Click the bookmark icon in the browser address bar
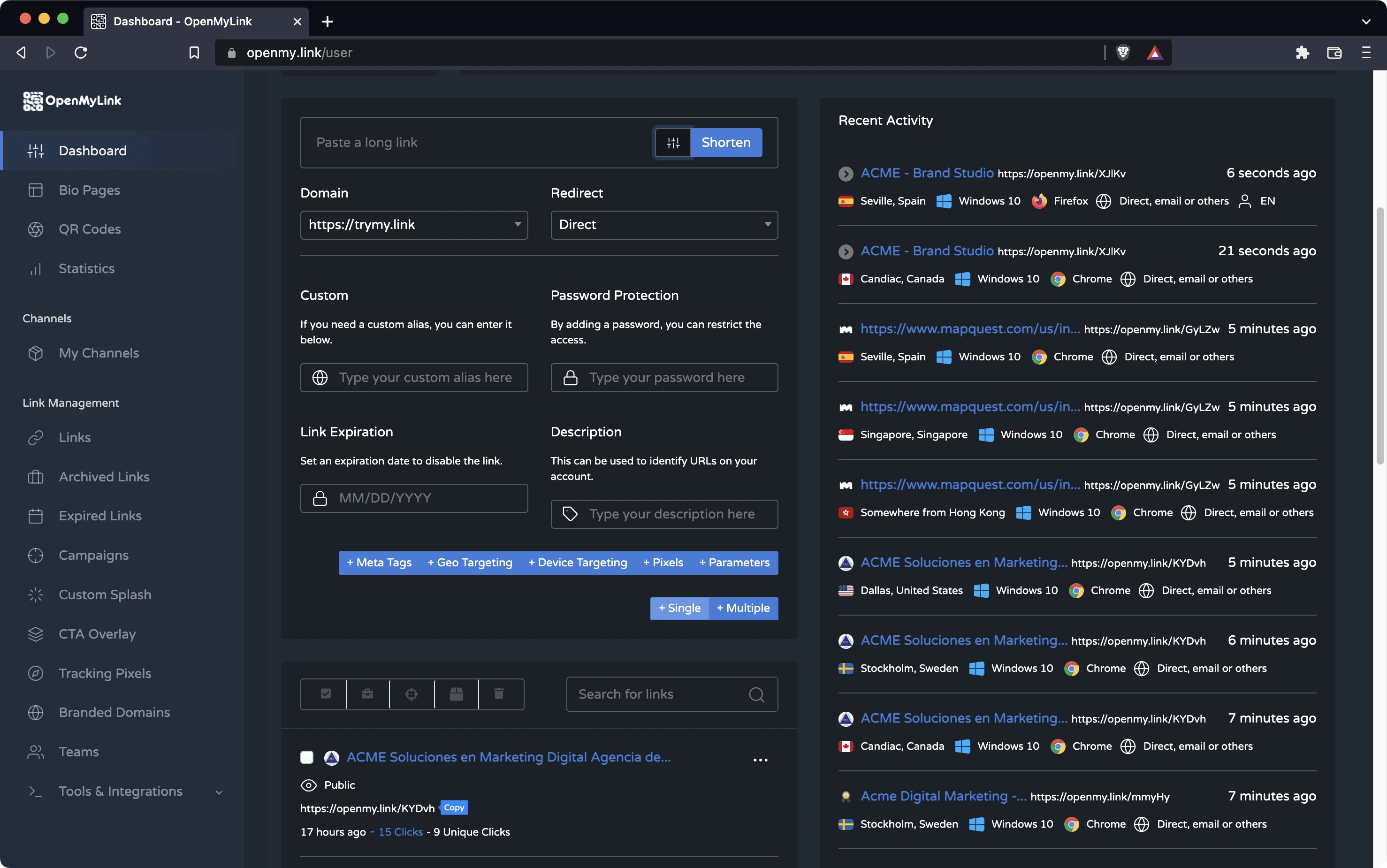Image resolution: width=1387 pixels, height=868 pixels. (194, 52)
